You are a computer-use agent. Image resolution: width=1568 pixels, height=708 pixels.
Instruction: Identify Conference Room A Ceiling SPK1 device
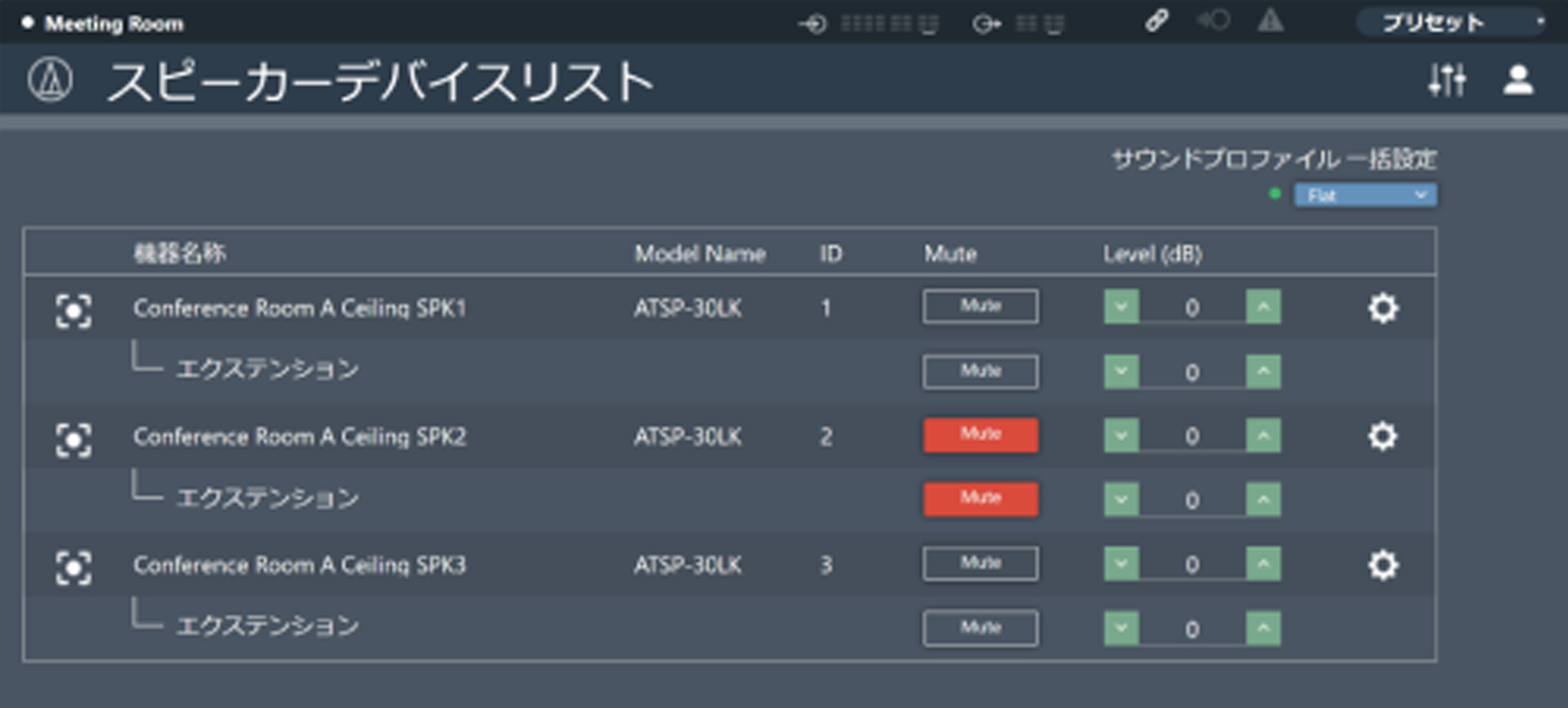(73, 310)
